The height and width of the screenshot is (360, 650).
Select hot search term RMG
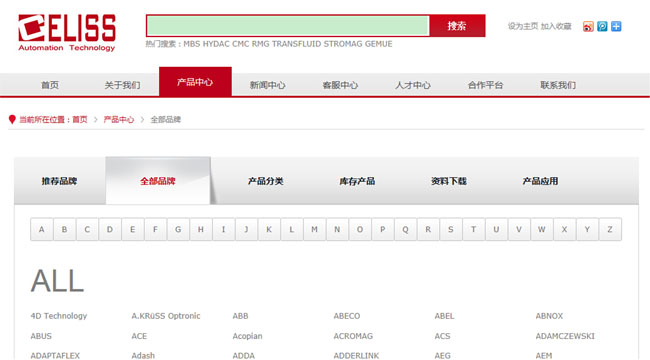click(260, 44)
